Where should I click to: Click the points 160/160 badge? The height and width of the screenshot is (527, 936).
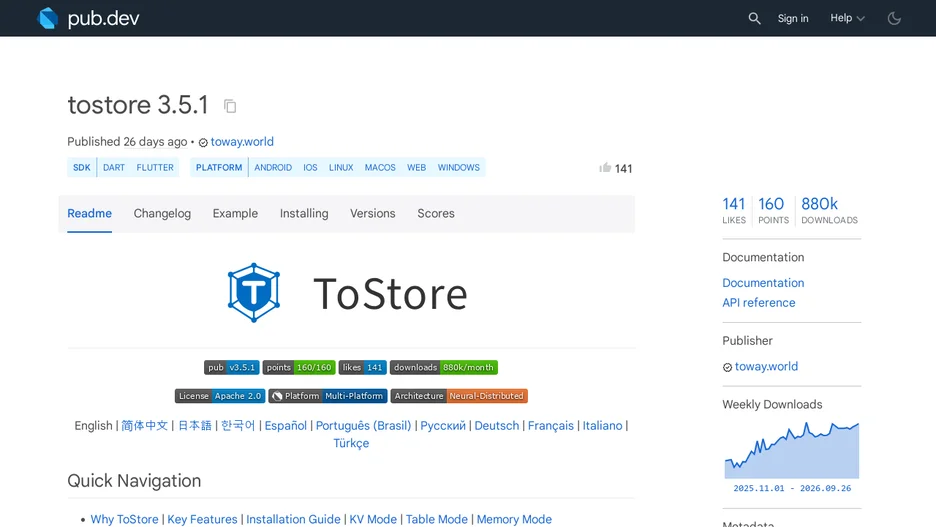point(299,368)
